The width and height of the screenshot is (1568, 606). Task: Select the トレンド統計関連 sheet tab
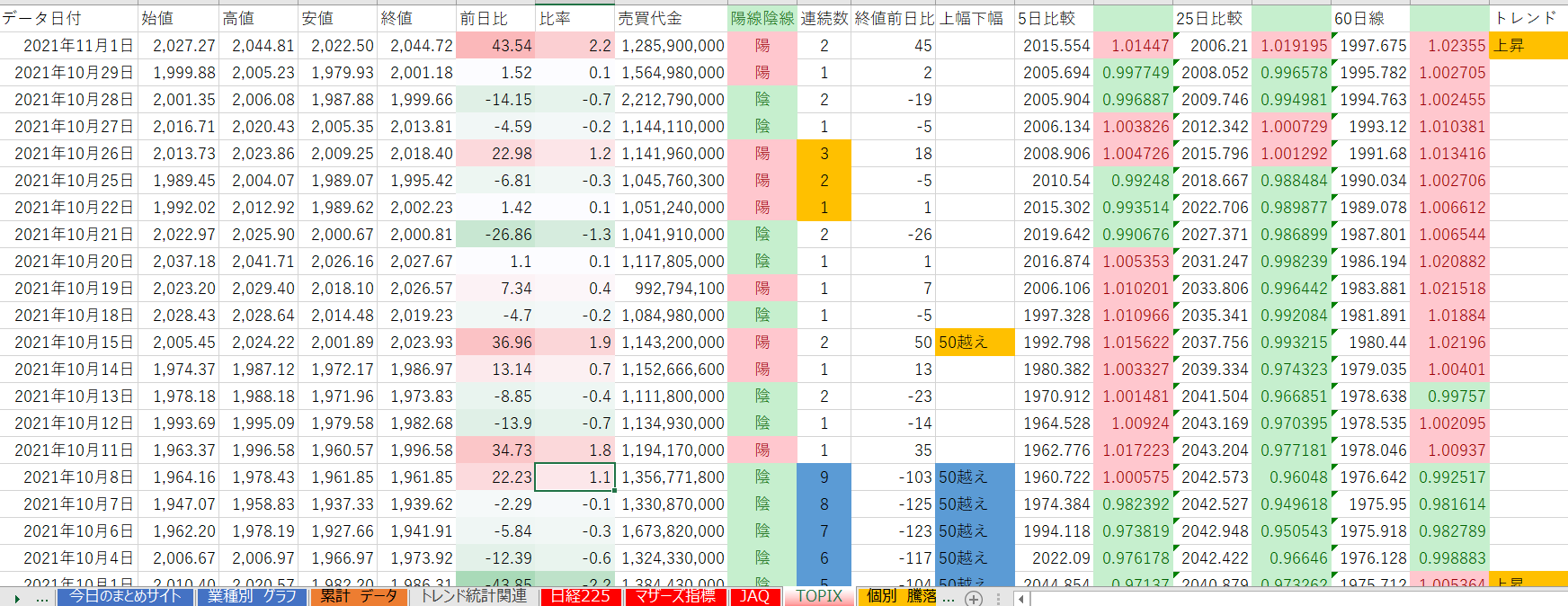pyautogui.click(x=473, y=596)
